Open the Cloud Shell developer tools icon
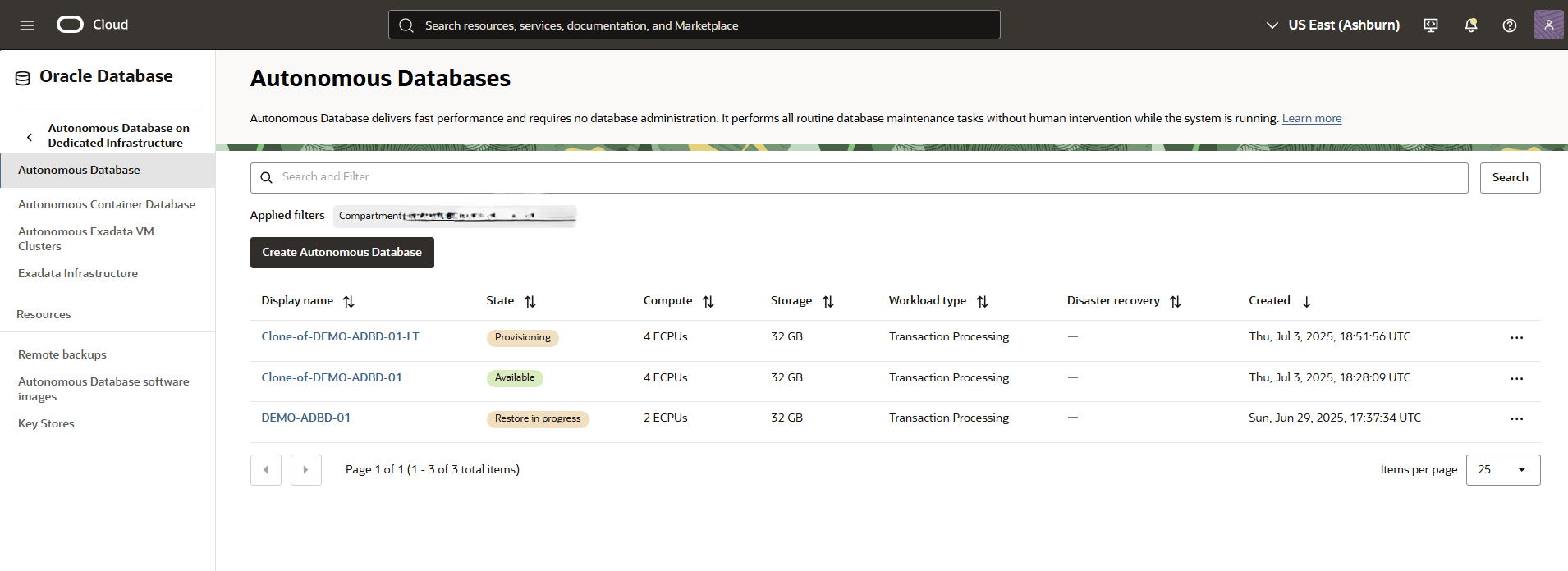 [x=1431, y=25]
